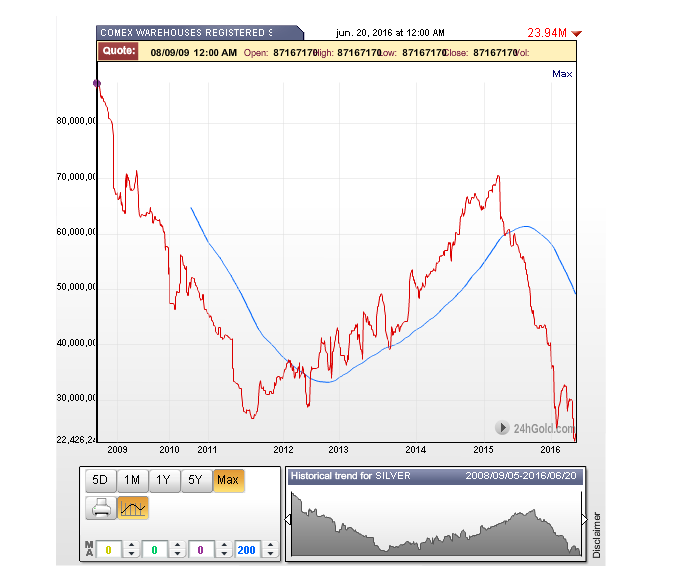Click the blue MA field showing 200
The width and height of the screenshot is (683, 581).
[x=247, y=550]
